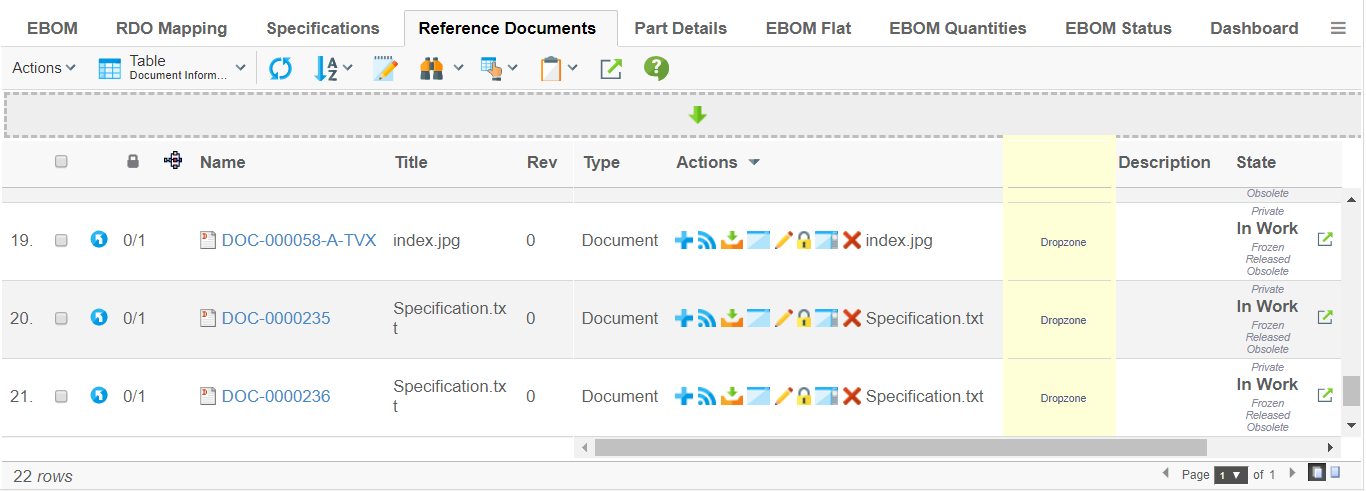Switch to the EBOM Quantities tab
This screenshot has width=1366, height=491.
click(958, 28)
